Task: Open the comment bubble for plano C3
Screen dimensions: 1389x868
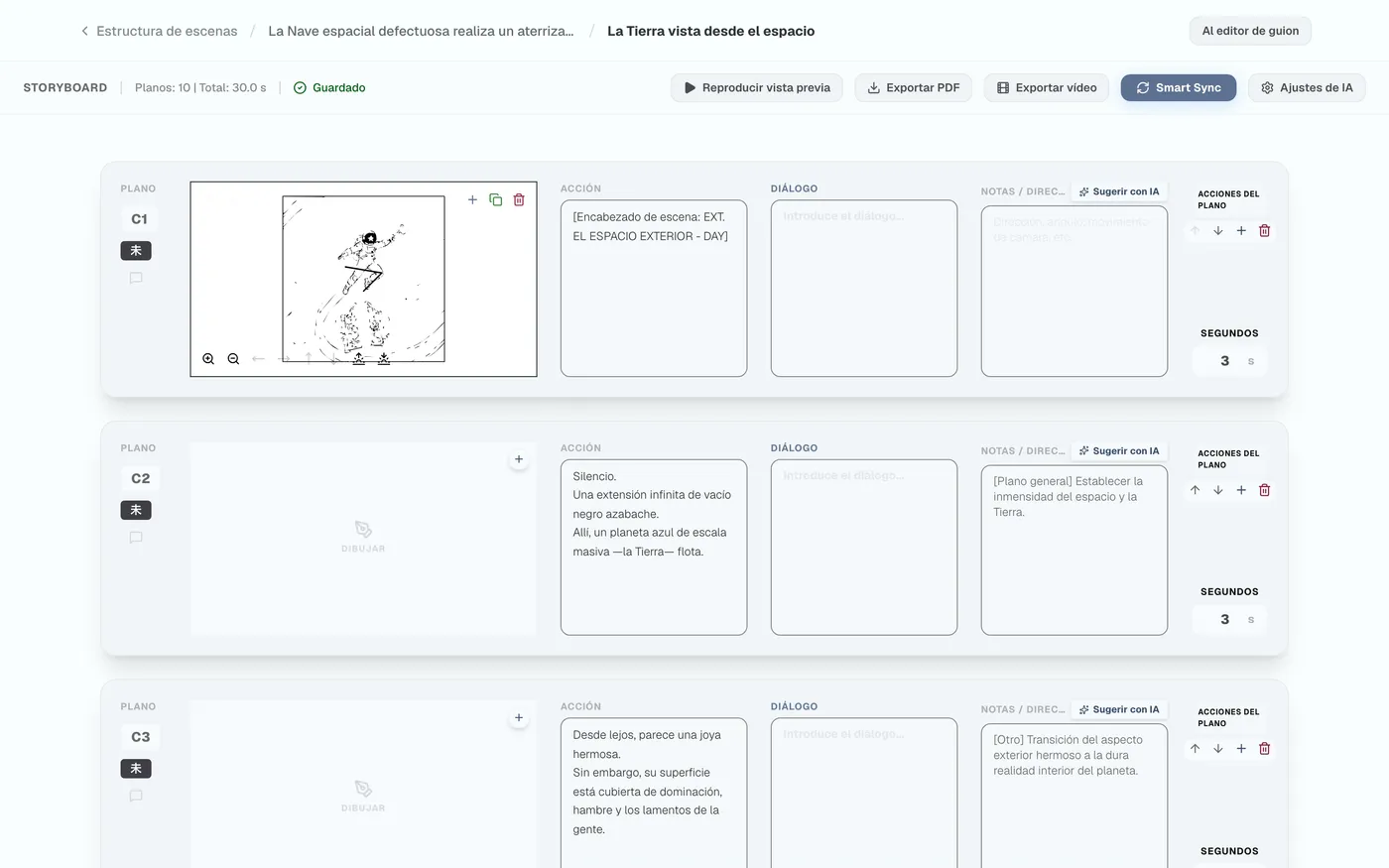Action: [136, 796]
